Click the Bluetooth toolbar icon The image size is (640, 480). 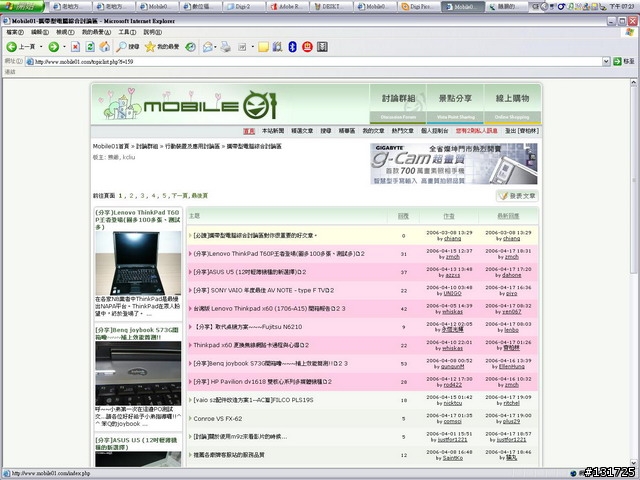click(x=292, y=47)
